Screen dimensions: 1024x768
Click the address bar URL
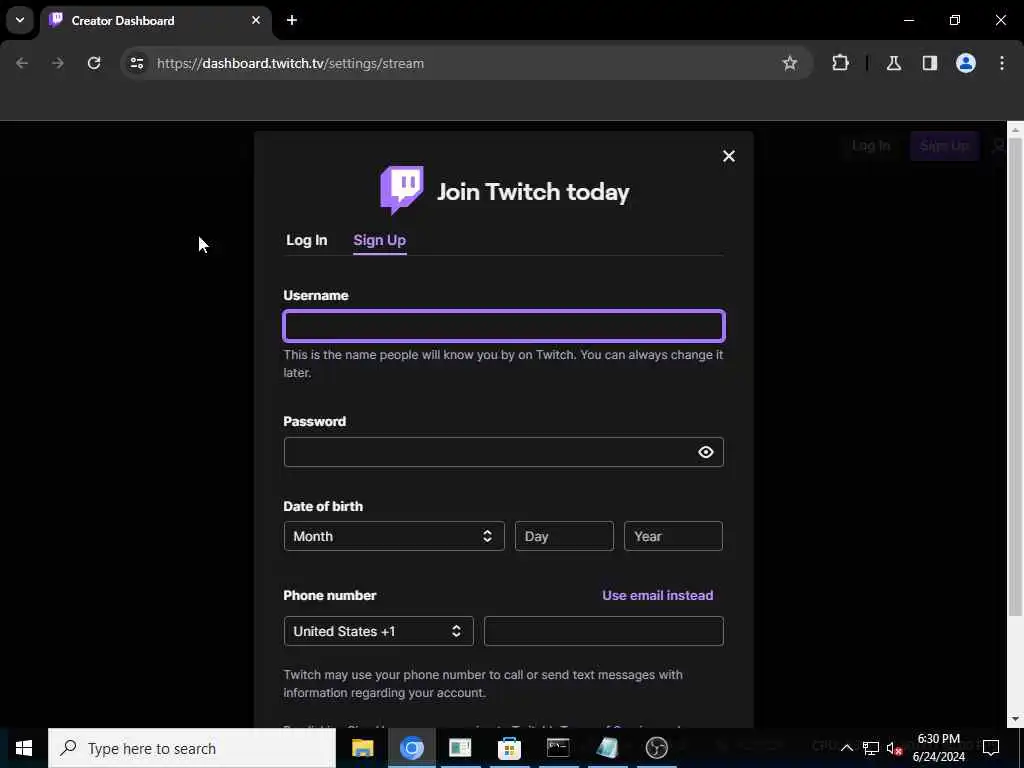point(291,63)
